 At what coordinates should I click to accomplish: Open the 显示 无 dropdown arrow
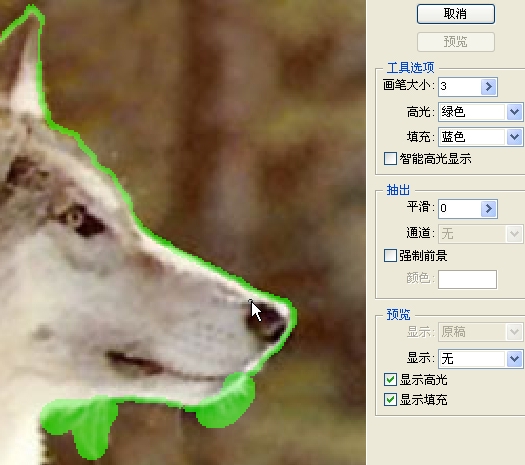[515, 359]
